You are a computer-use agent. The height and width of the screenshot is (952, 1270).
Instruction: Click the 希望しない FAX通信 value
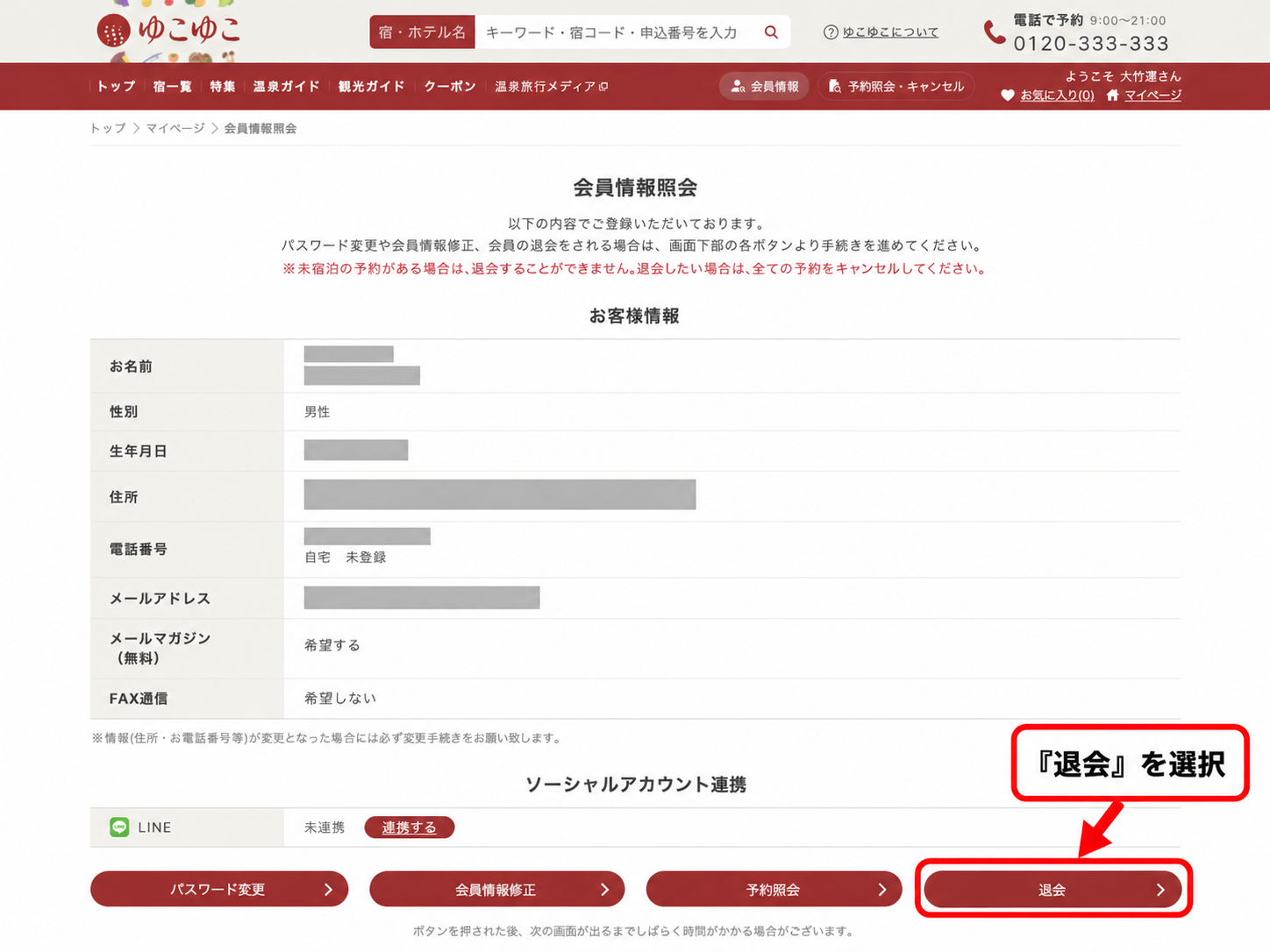point(340,699)
